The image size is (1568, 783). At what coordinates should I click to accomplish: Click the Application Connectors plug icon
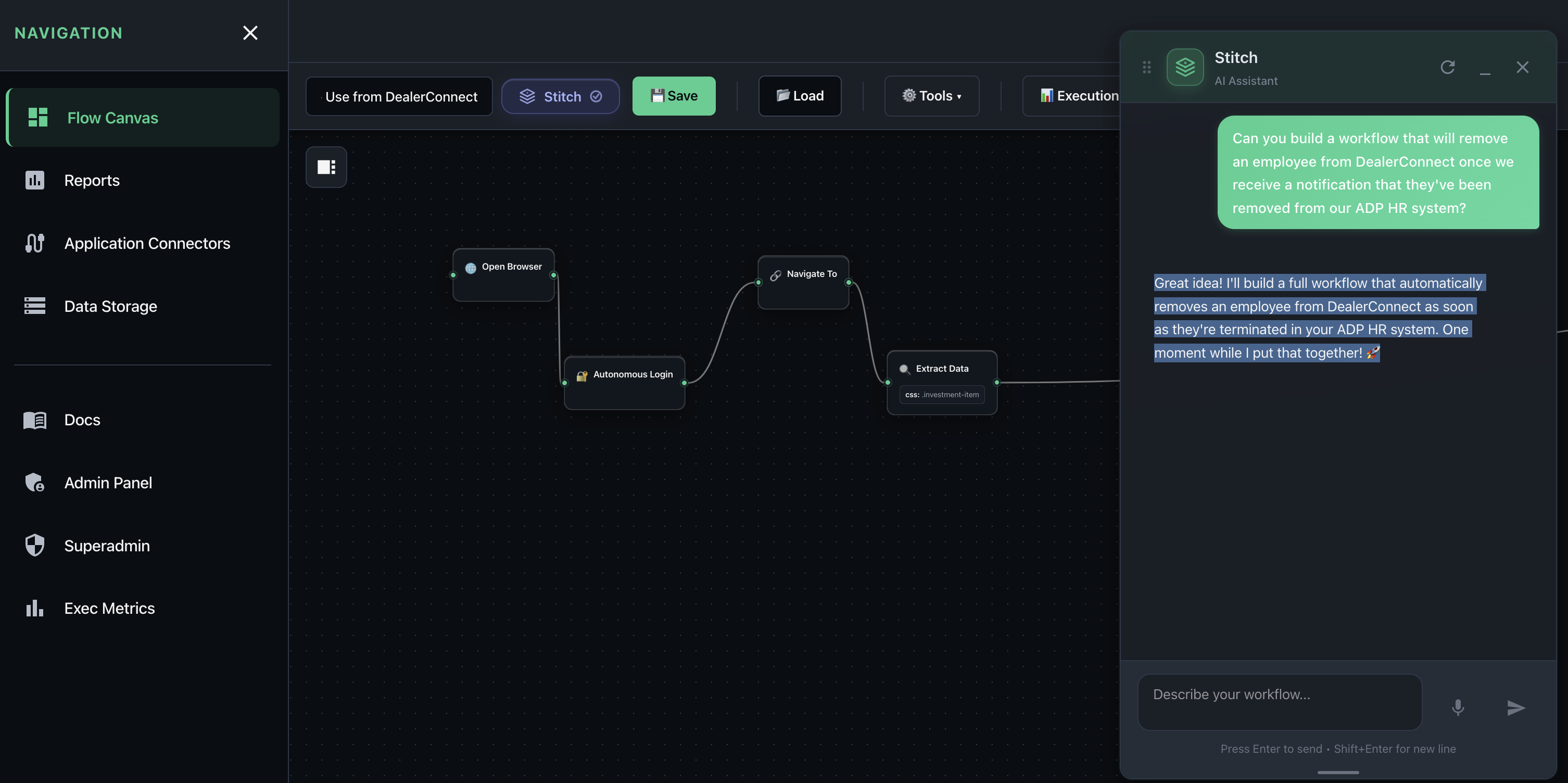pyautogui.click(x=35, y=243)
